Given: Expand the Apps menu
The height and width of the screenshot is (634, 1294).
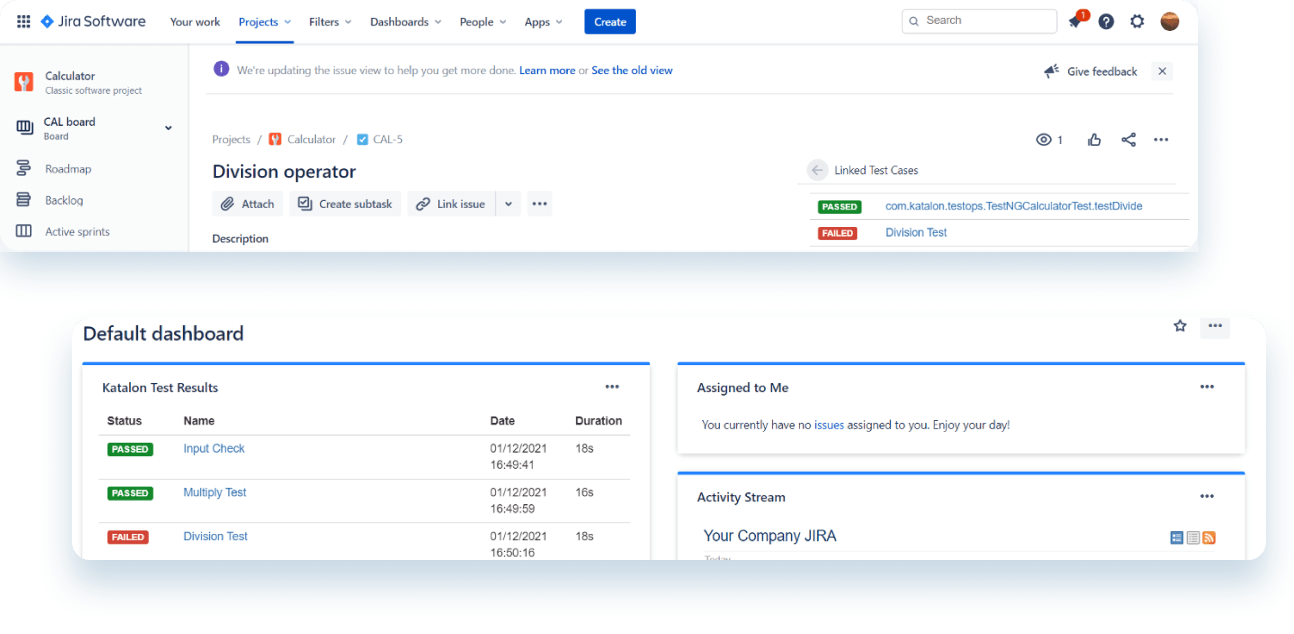Looking at the screenshot, I should click(x=544, y=22).
